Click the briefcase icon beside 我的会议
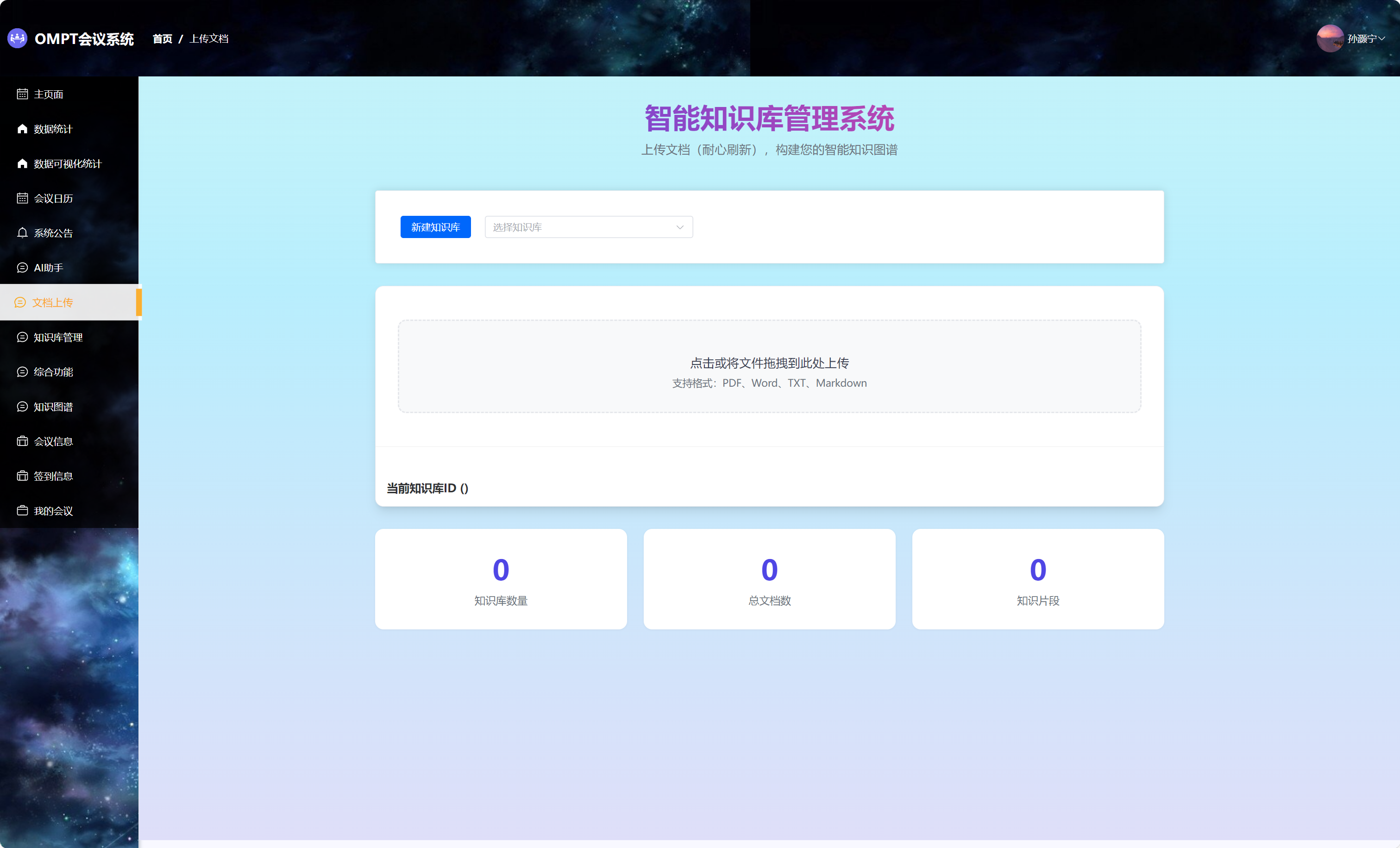This screenshot has height=848, width=1400. point(22,510)
